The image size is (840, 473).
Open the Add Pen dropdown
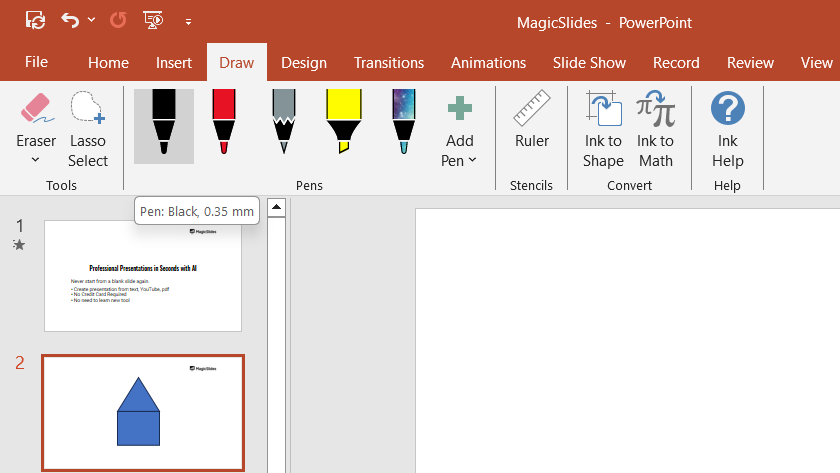pos(459,150)
